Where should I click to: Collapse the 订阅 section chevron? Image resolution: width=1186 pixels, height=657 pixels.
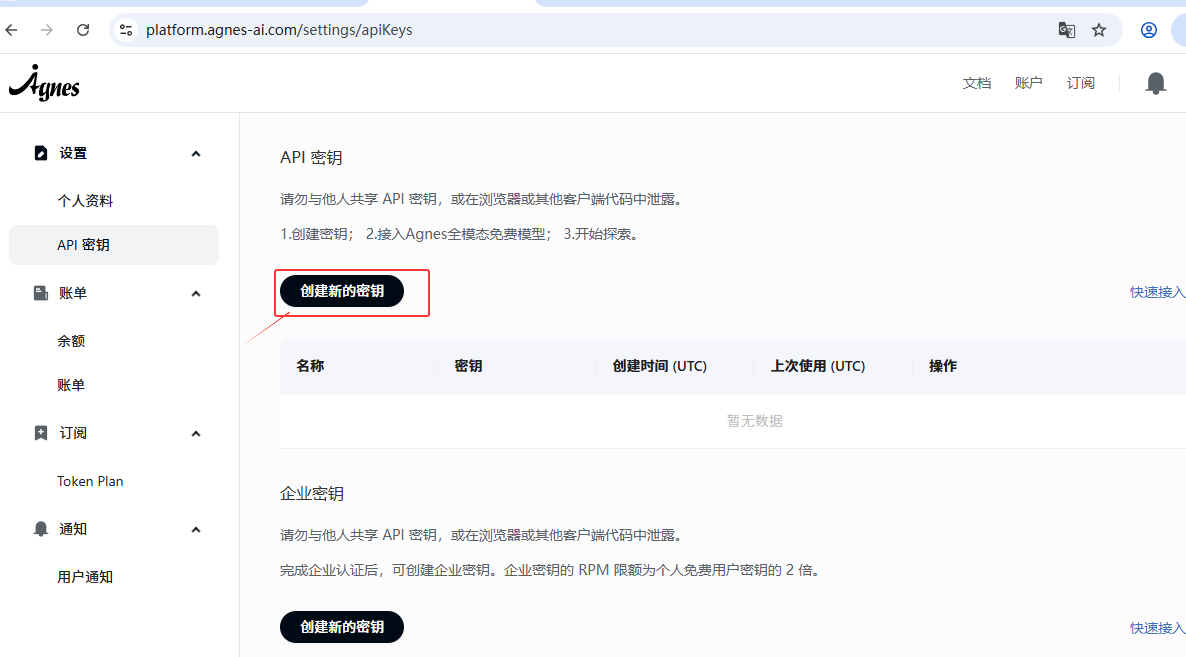[196, 433]
